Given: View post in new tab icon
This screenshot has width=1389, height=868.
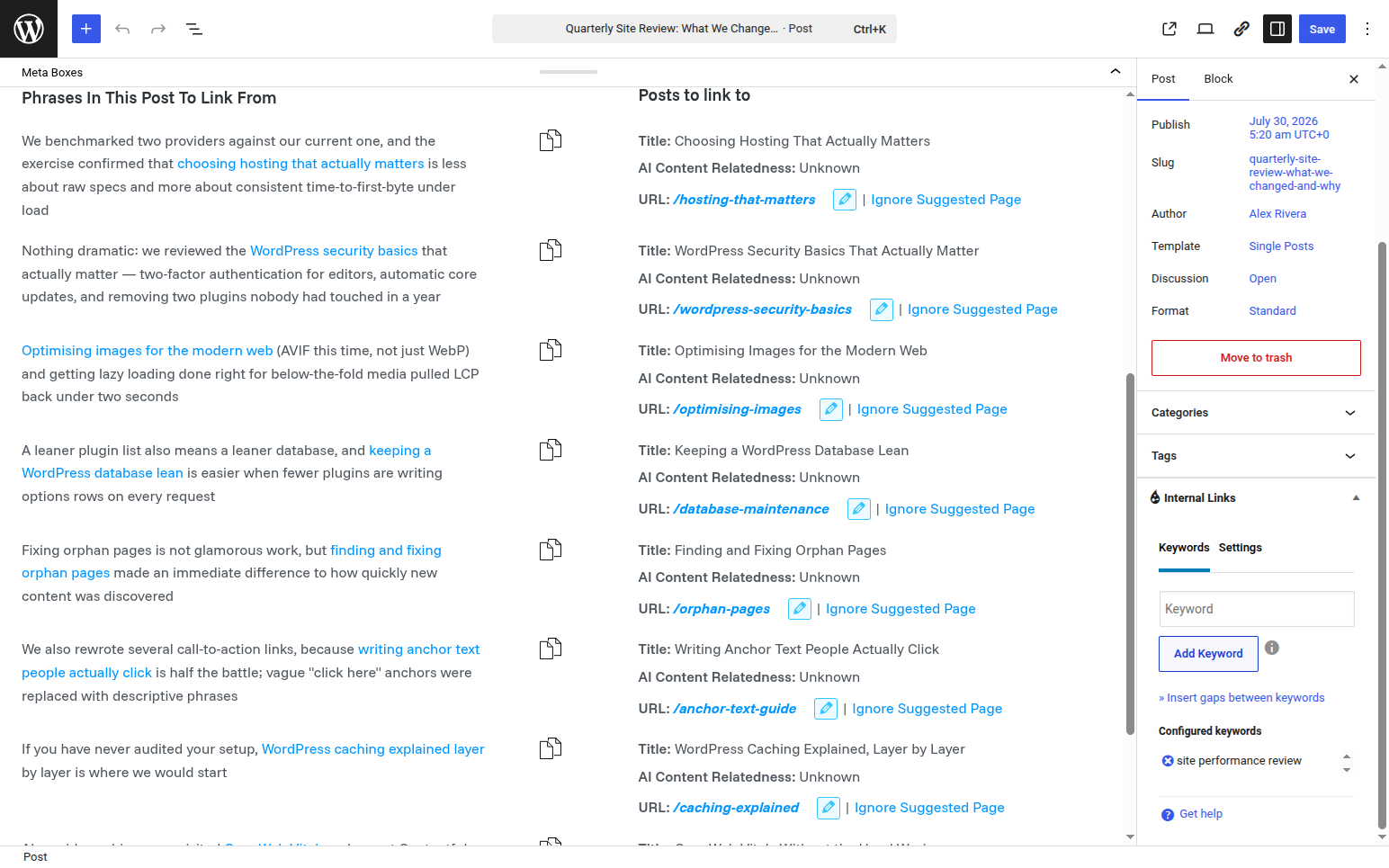Looking at the screenshot, I should coord(1169,29).
